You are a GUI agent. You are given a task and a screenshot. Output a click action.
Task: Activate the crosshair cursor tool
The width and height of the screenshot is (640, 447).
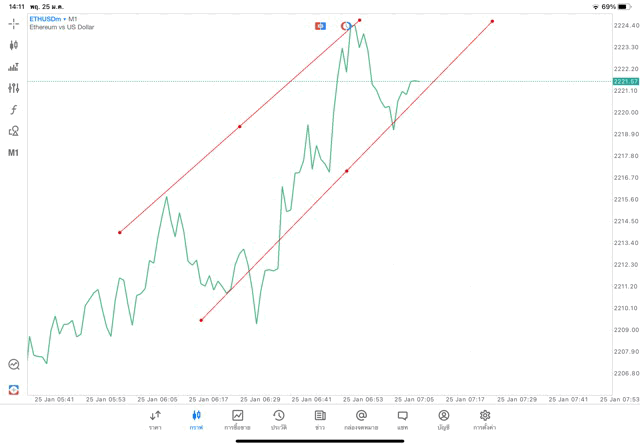[13, 23]
